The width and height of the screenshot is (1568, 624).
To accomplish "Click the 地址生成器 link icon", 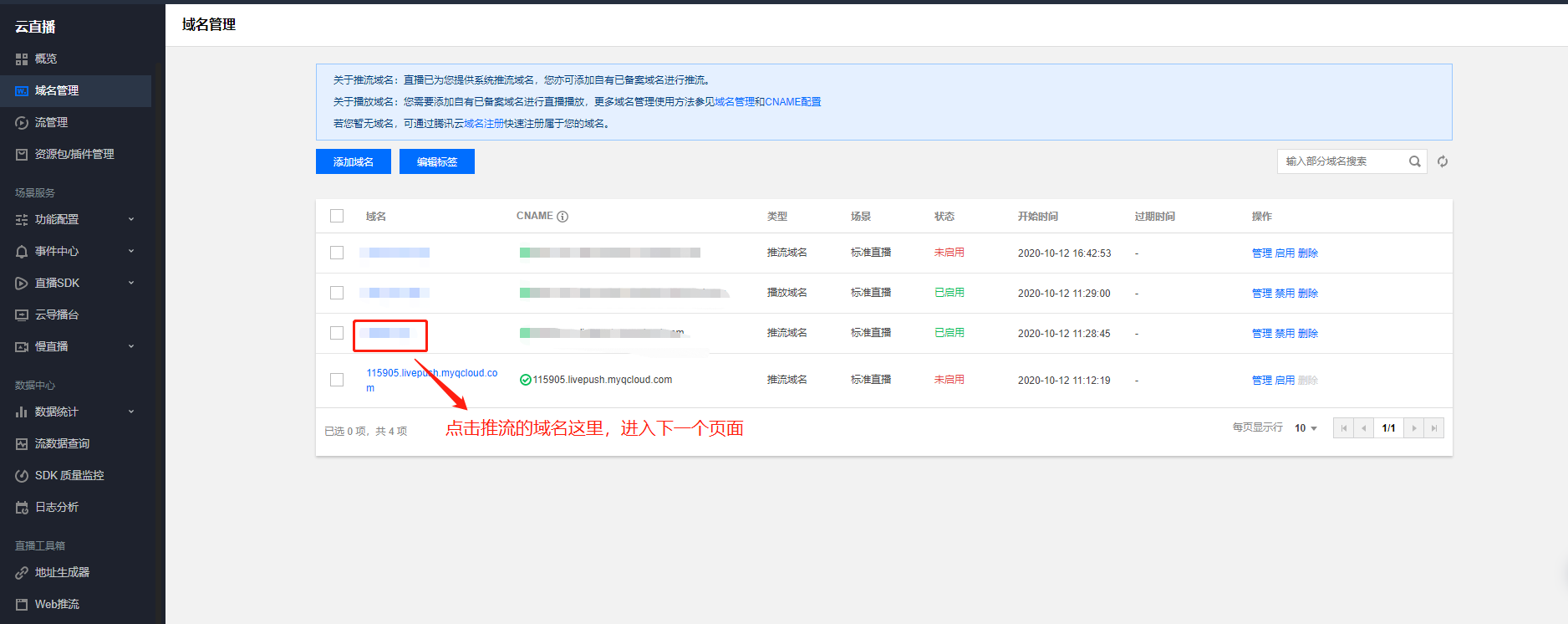I will point(22,572).
